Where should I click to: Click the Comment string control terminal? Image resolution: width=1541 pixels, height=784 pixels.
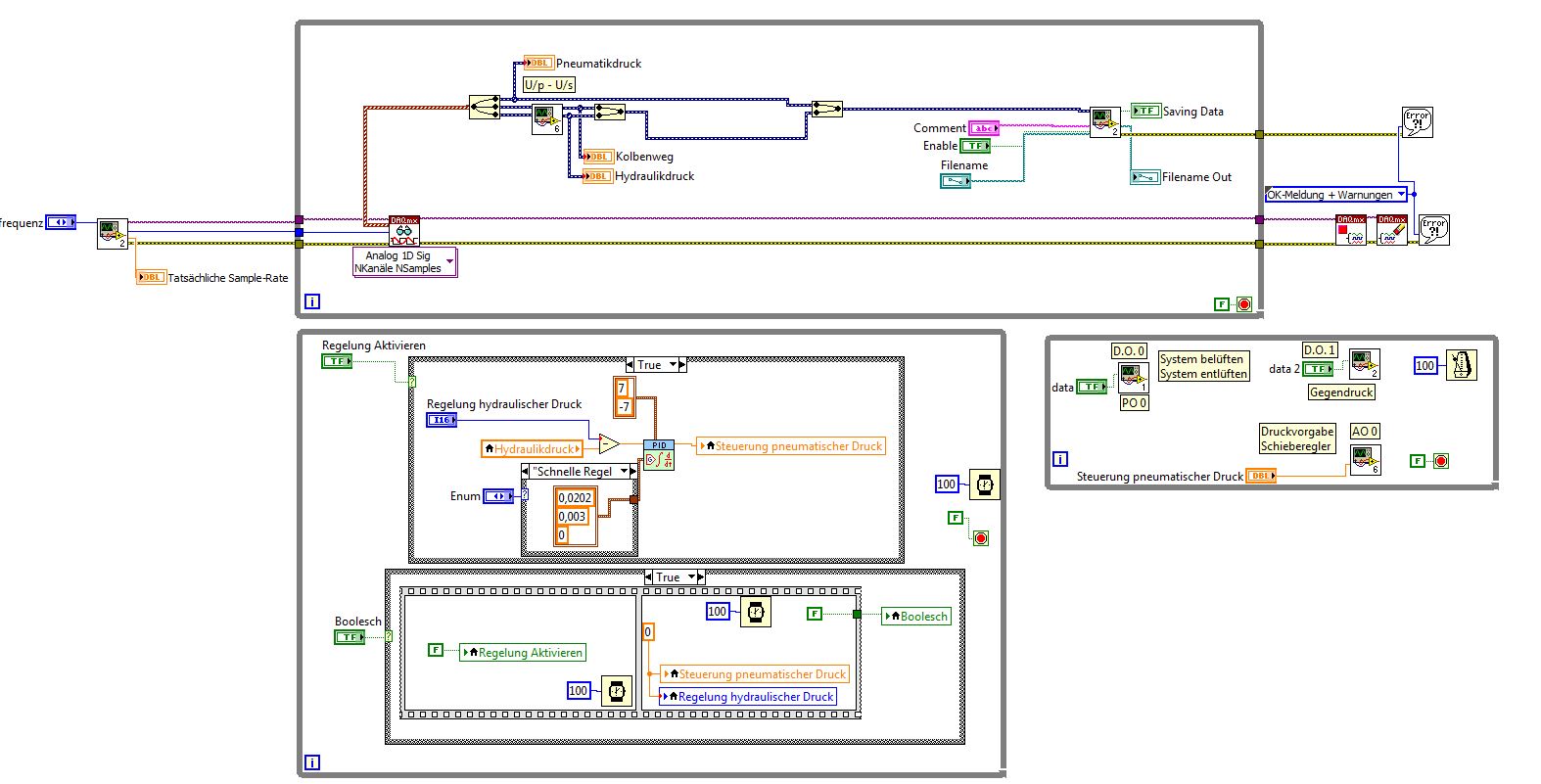tap(984, 128)
